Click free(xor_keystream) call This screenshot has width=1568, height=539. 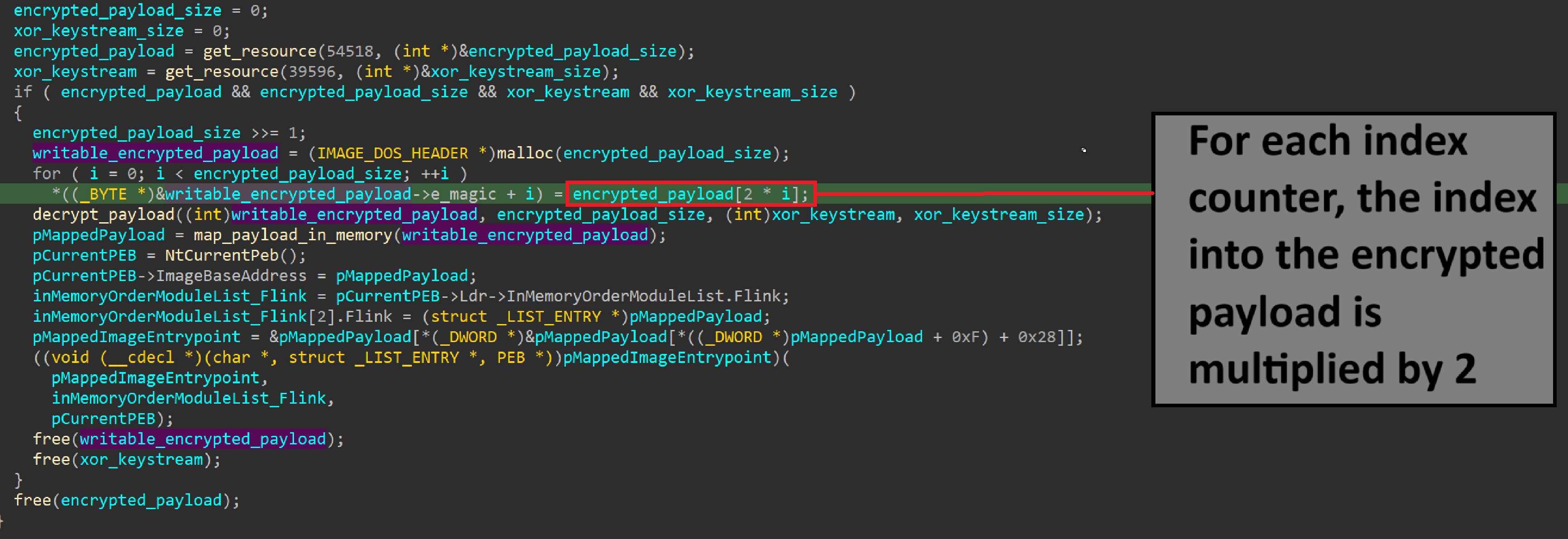pos(127,460)
